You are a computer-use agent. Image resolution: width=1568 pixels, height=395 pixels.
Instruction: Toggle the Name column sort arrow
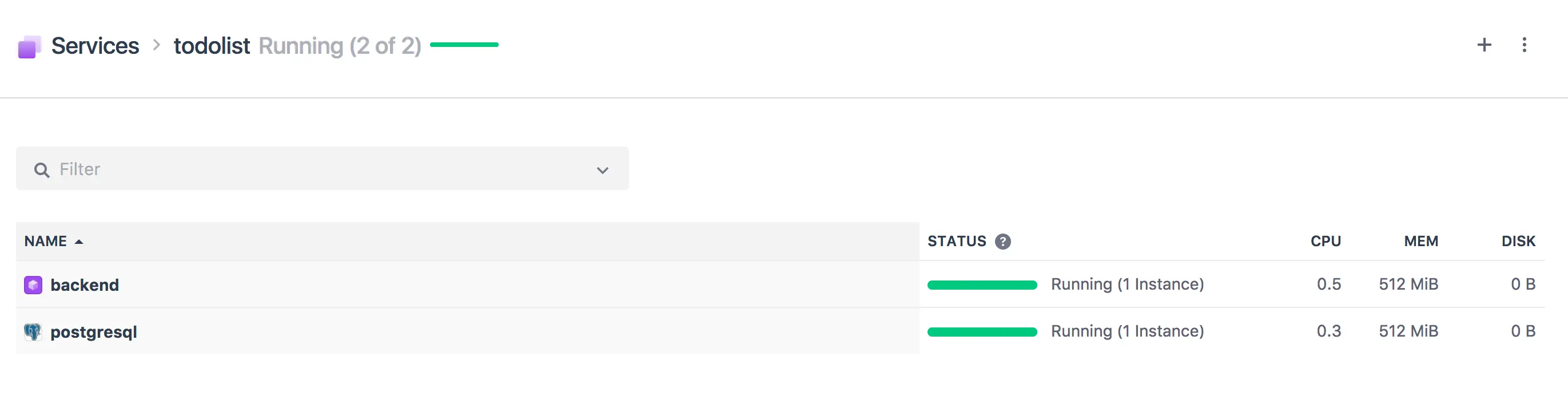tap(78, 242)
